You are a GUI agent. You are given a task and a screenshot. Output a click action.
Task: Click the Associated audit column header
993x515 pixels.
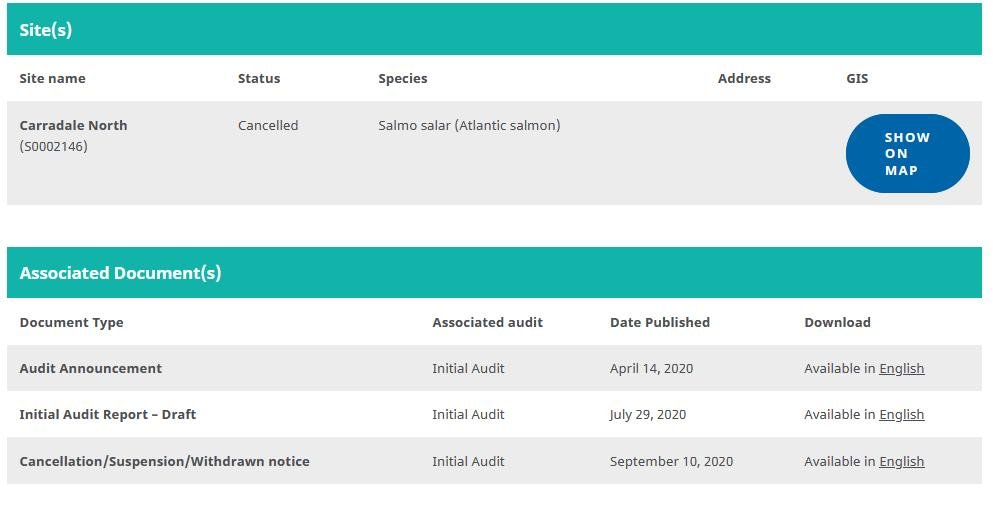(487, 323)
